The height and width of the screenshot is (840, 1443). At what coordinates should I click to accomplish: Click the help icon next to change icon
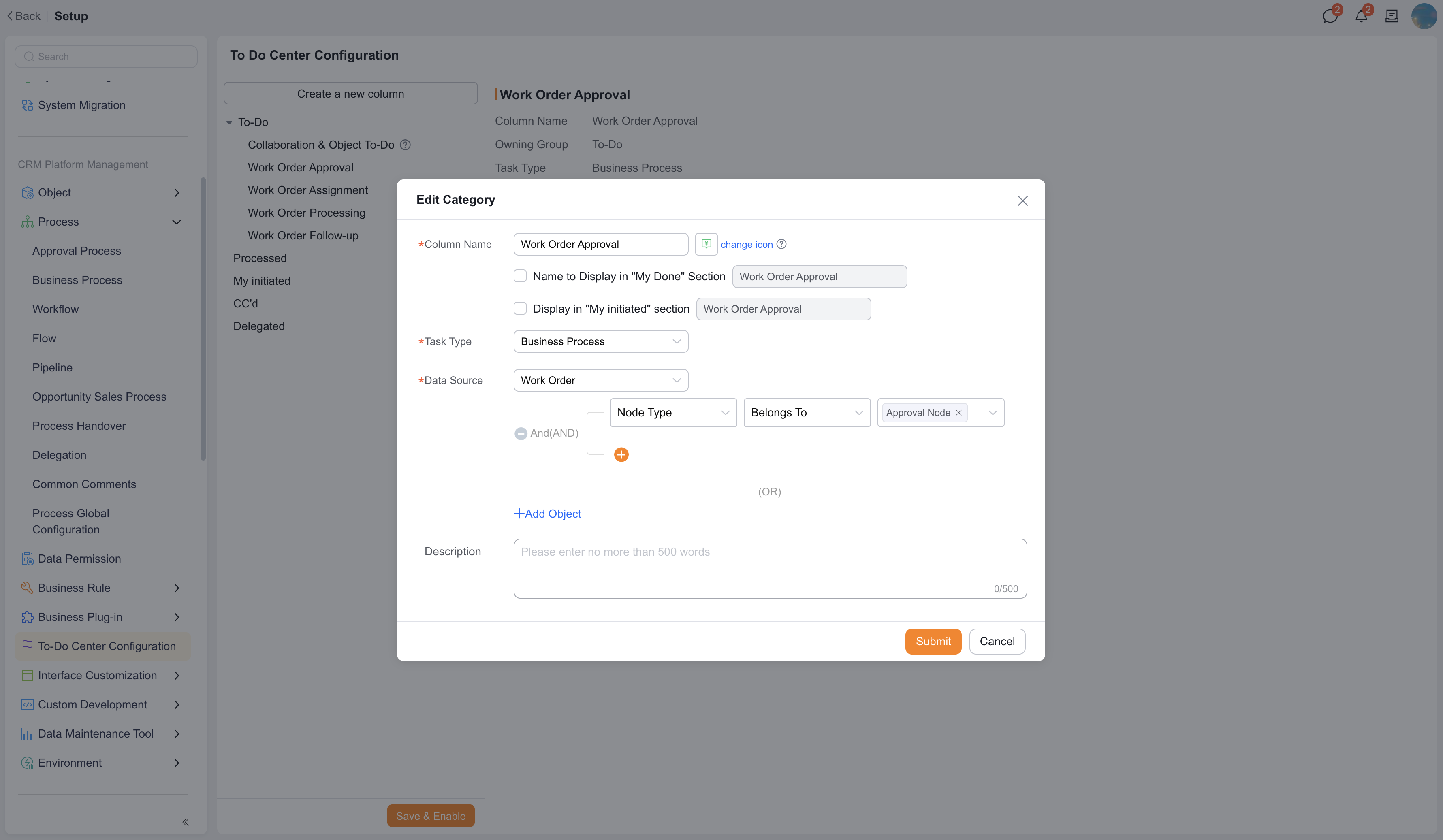[x=781, y=244]
